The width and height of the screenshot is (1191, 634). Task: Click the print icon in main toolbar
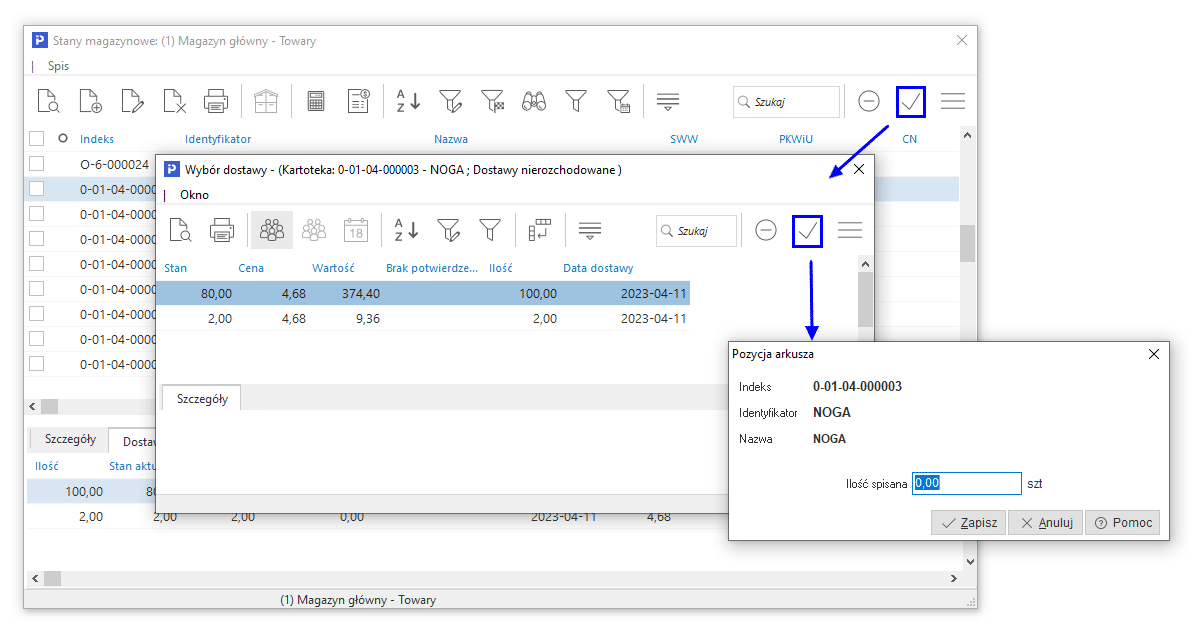[x=216, y=101]
